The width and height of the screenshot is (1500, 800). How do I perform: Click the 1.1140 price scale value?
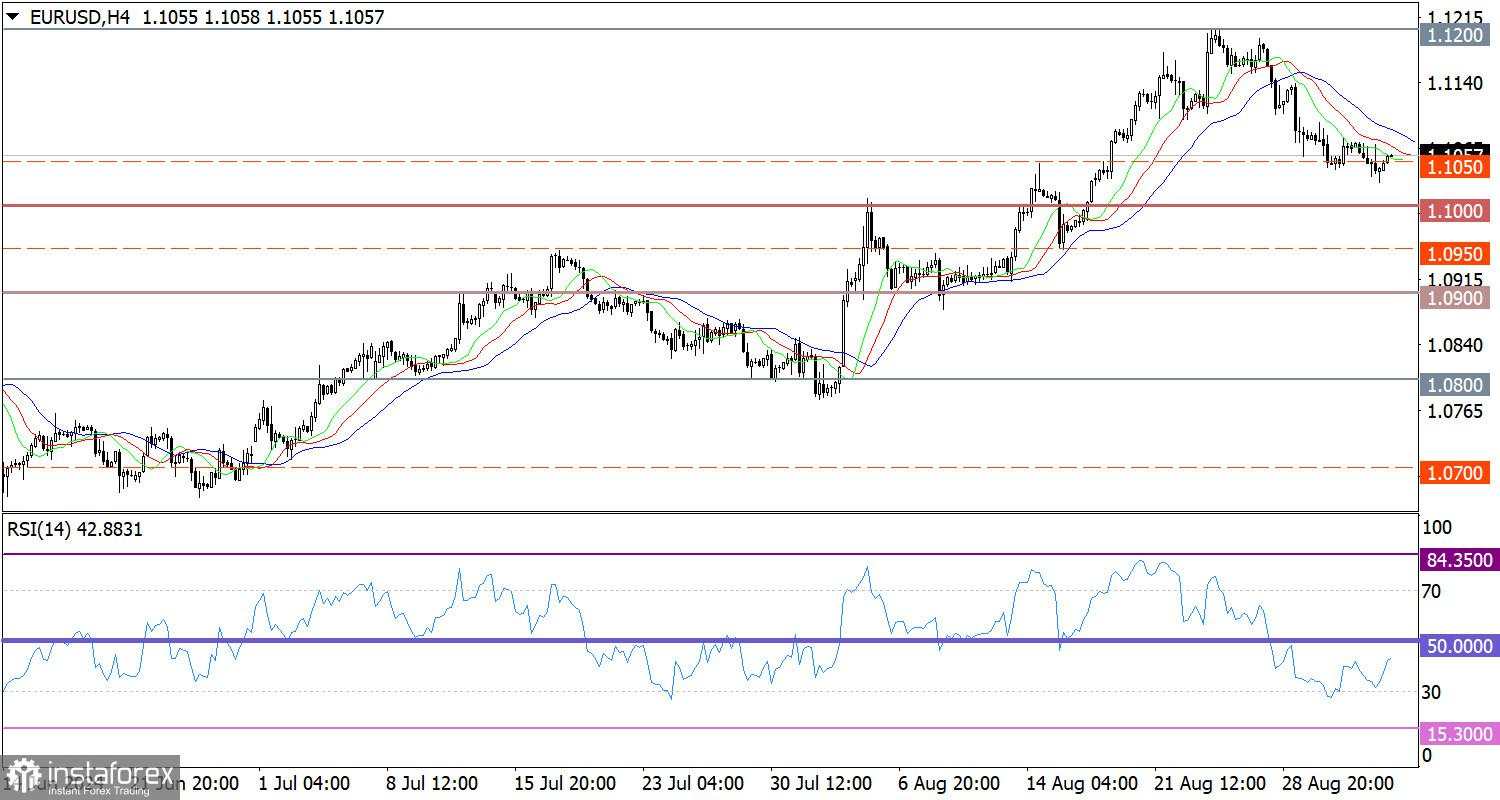click(x=1456, y=82)
